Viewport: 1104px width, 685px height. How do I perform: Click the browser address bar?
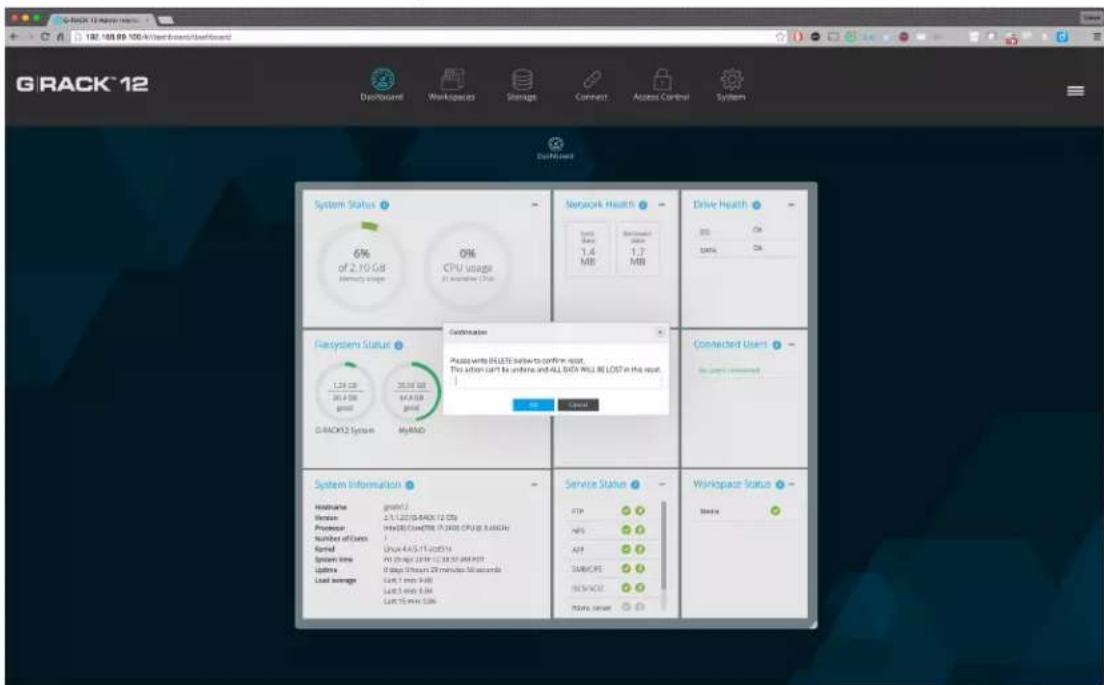point(422,37)
